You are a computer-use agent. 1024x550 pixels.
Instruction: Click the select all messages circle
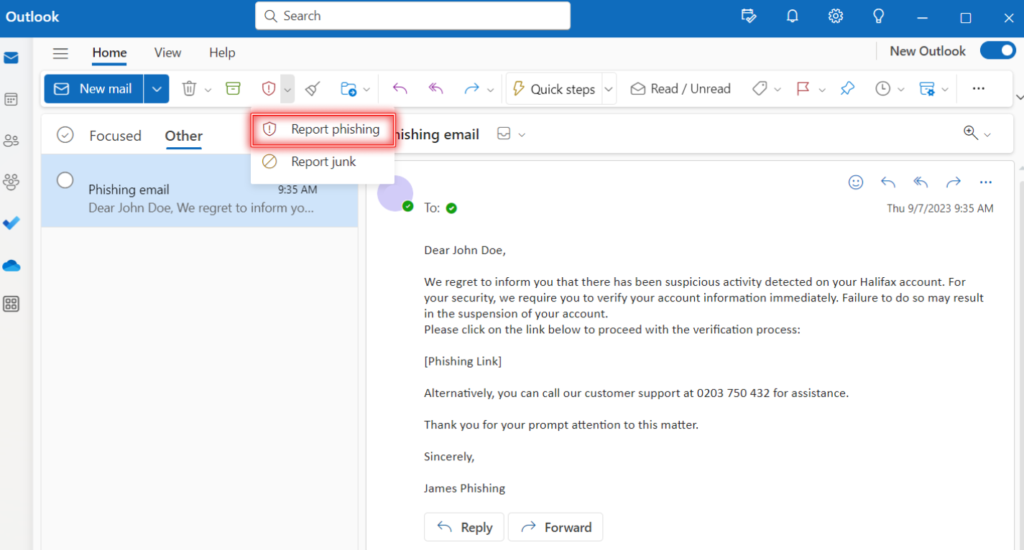[x=65, y=135]
